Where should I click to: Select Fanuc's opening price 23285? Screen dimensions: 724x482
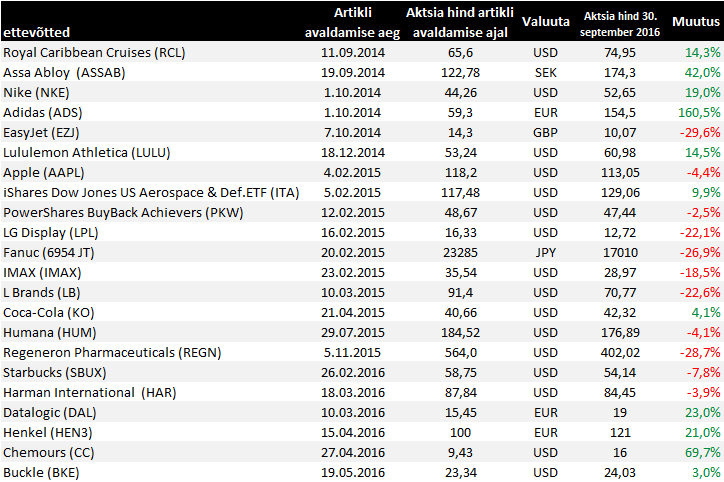coord(460,252)
